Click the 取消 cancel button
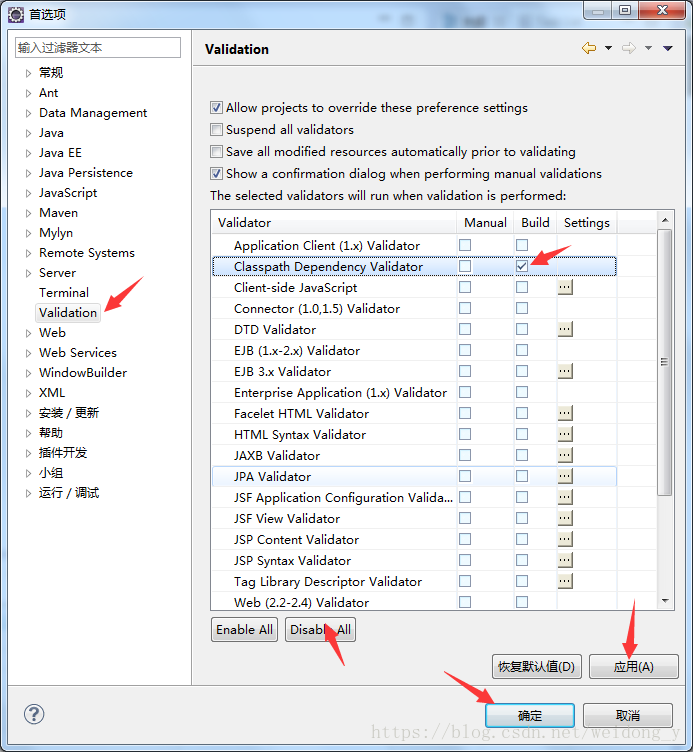Viewport: 693px width, 752px height. coord(628,716)
